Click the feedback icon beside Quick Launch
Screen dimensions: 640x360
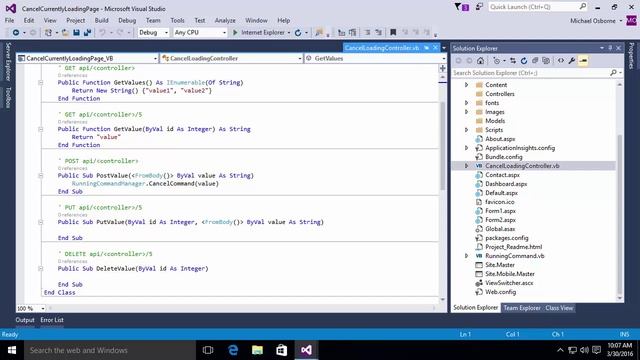(479, 7)
